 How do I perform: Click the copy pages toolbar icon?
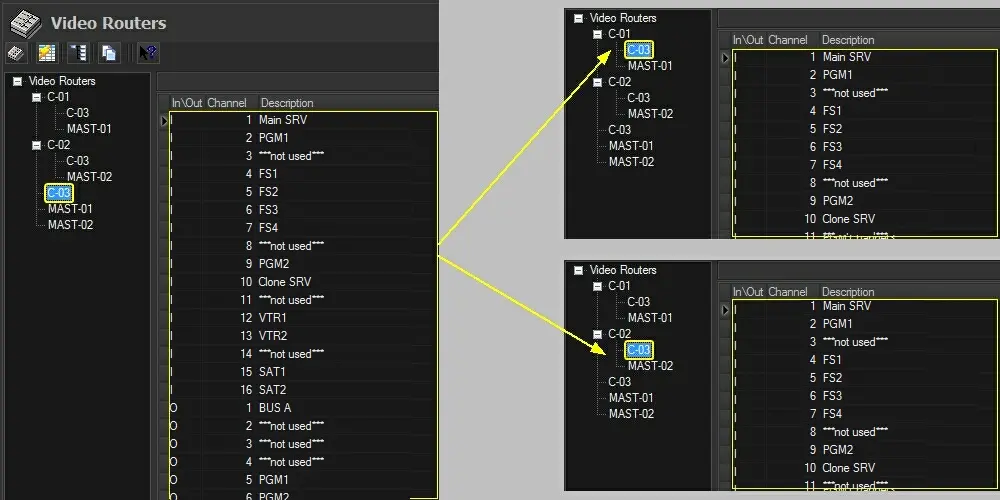point(109,53)
